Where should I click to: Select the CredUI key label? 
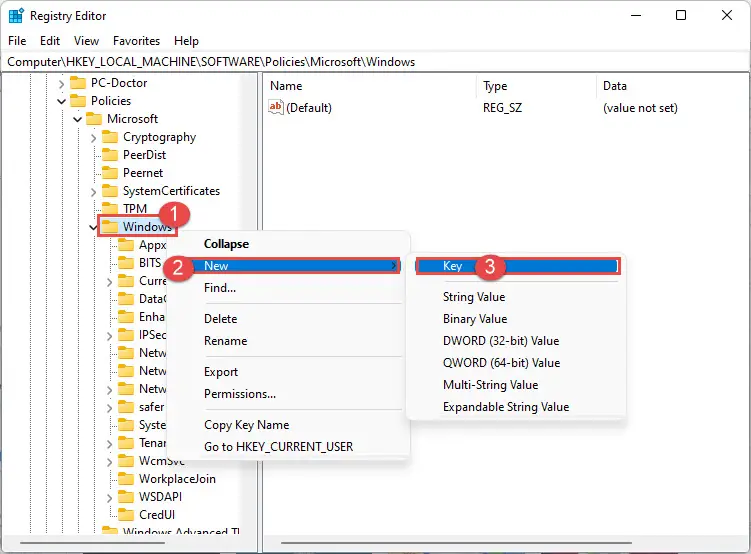tap(157, 515)
